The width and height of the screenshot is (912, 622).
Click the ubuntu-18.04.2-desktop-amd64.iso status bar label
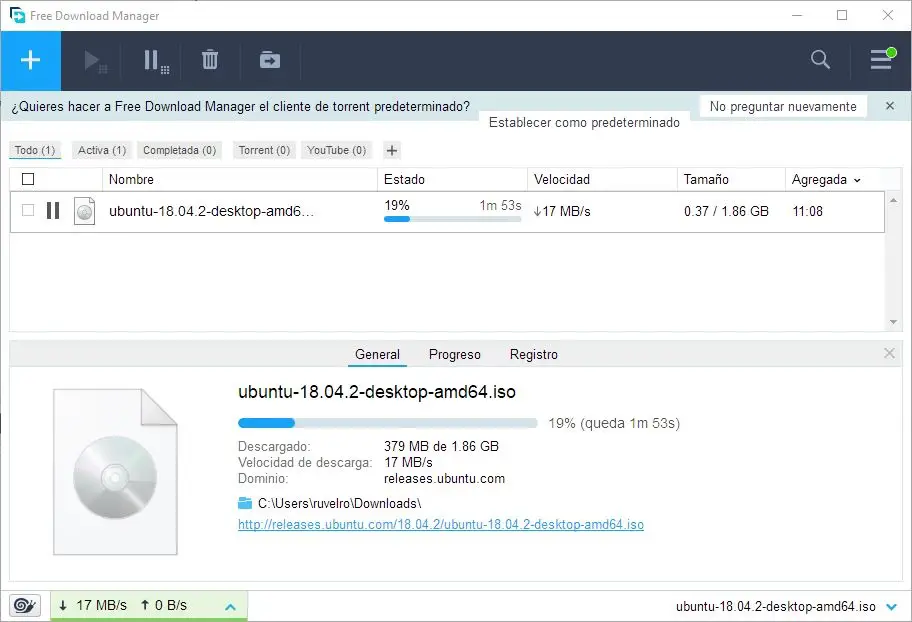tap(775, 606)
